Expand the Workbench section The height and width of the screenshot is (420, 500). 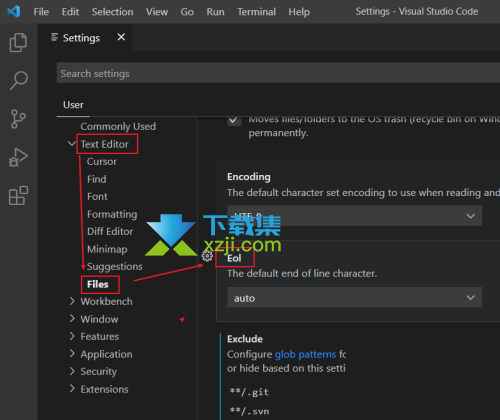(72, 301)
